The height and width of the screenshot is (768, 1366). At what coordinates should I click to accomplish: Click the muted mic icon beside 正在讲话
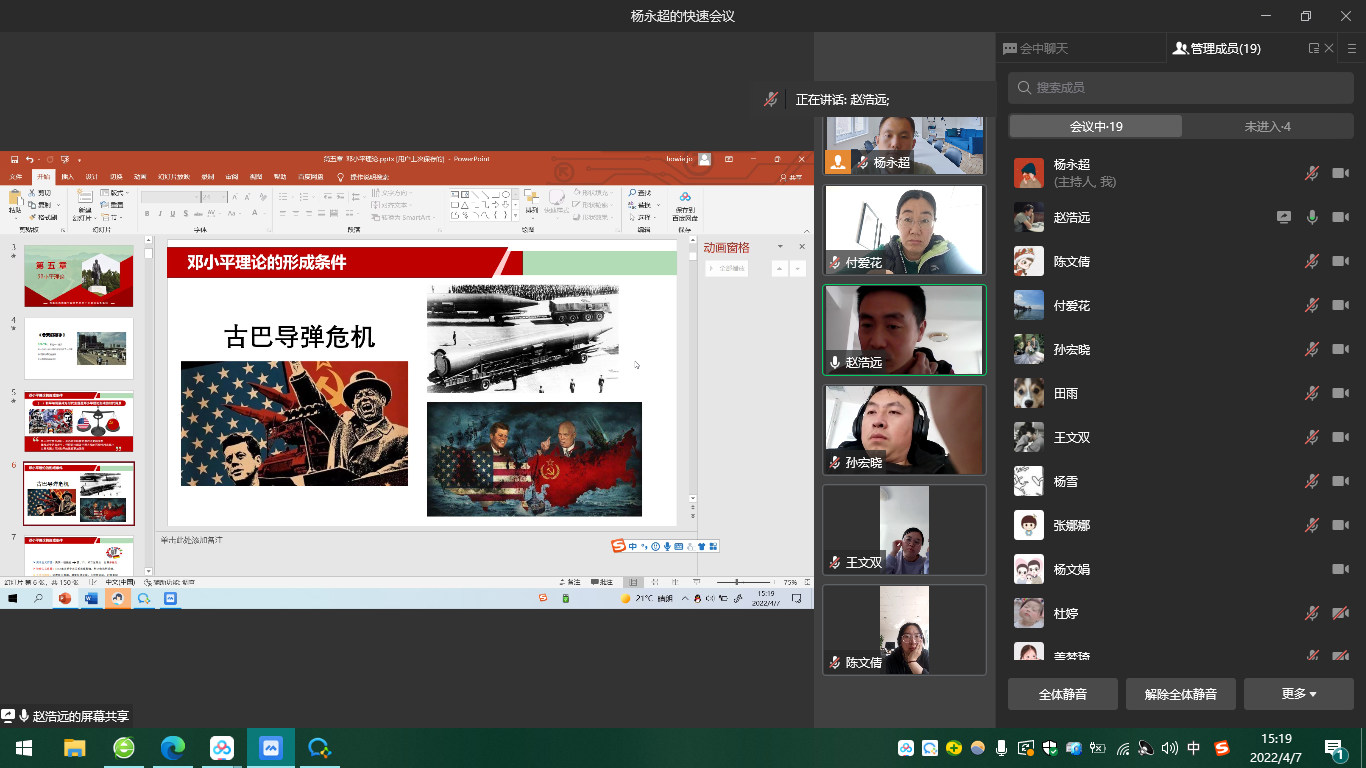771,99
